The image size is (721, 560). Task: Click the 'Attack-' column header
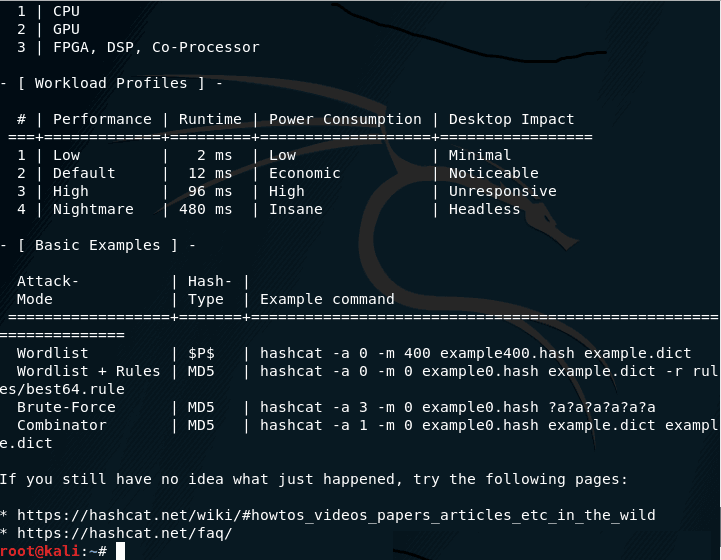[48, 281]
